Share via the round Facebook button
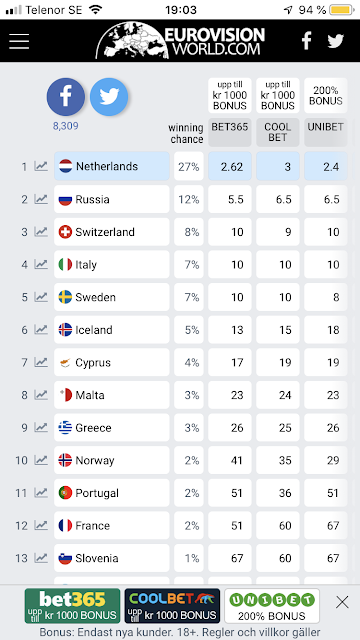 (x=66, y=97)
